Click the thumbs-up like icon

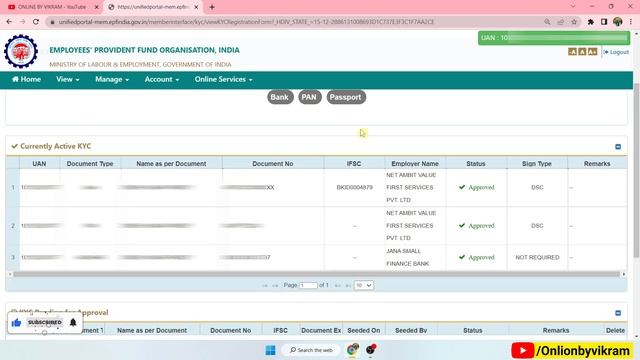click(16, 323)
